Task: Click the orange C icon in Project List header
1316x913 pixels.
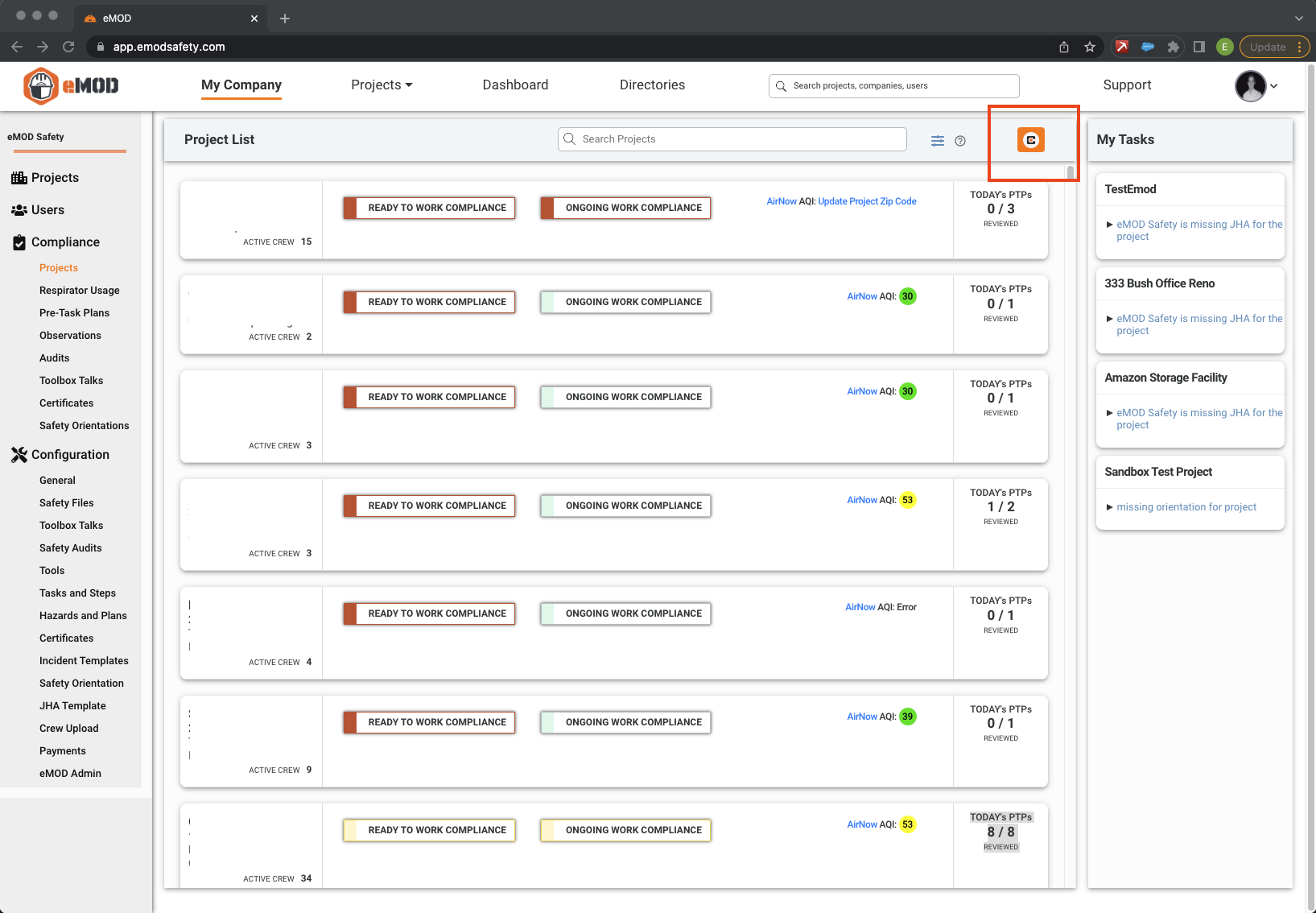Action: (x=1030, y=140)
